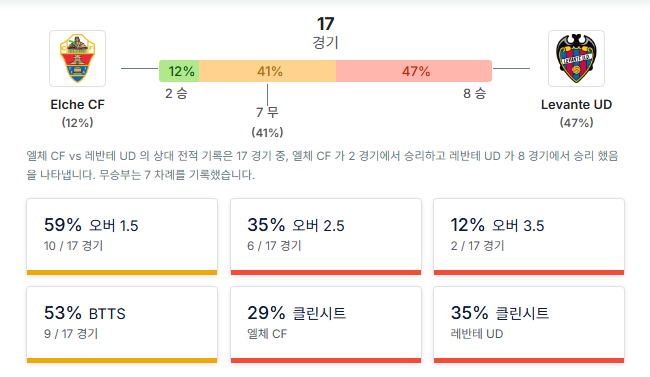Click the 7 무 draws label
Screen dimensions: 650x377
pos(267,112)
